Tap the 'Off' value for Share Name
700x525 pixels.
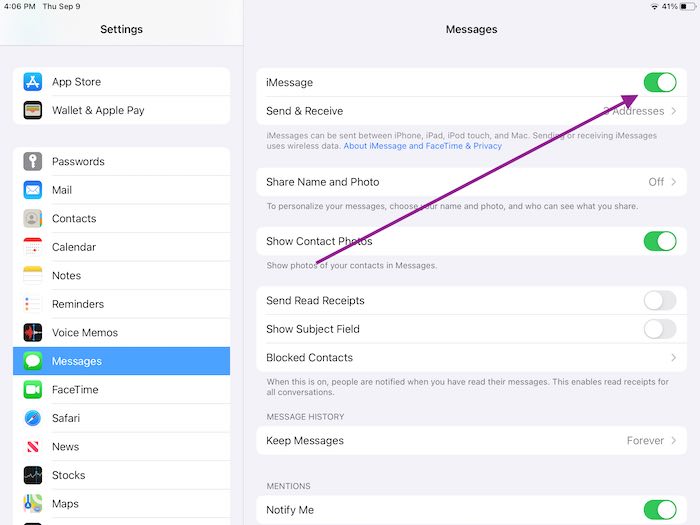(x=656, y=182)
